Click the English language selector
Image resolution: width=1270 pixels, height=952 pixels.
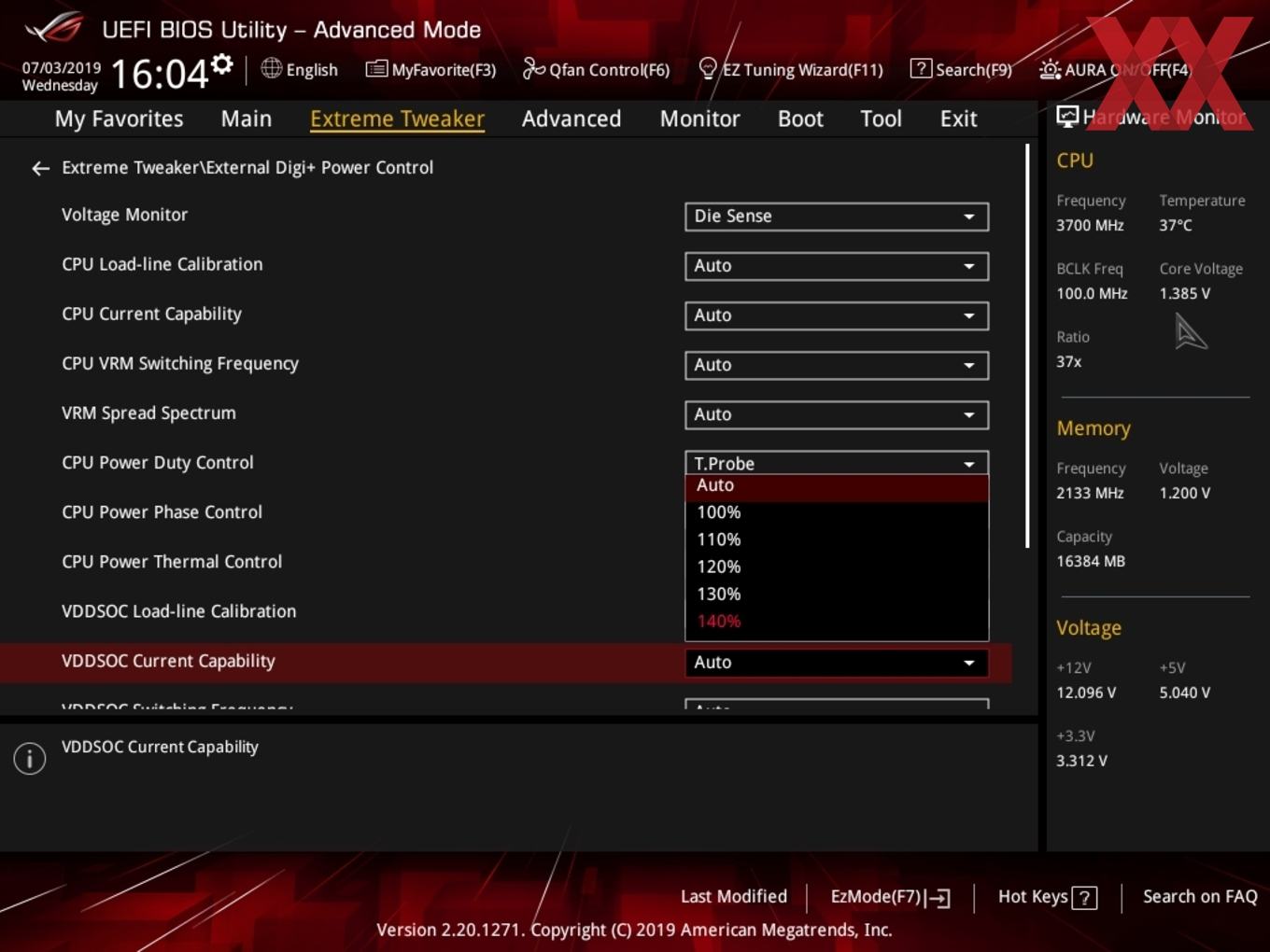(300, 69)
